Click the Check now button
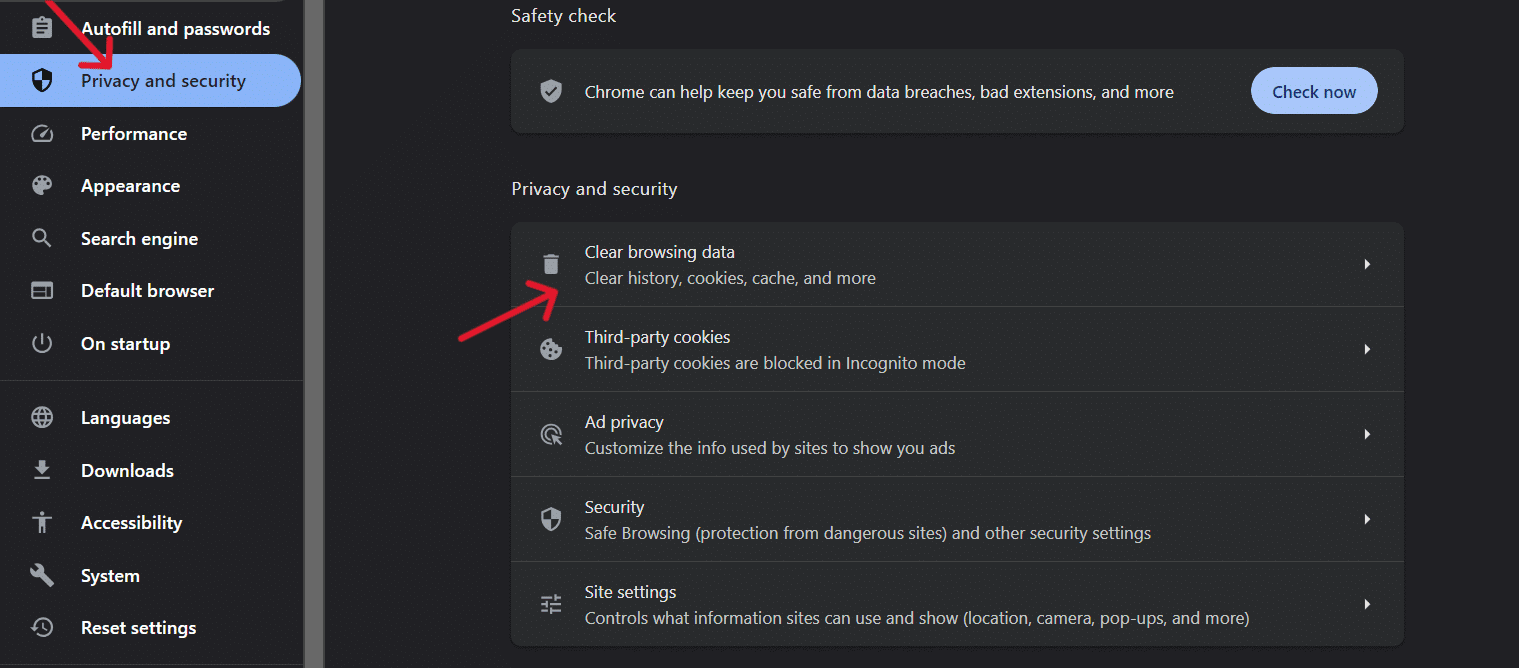Screen dimensions: 1519x668 click(1314, 90)
